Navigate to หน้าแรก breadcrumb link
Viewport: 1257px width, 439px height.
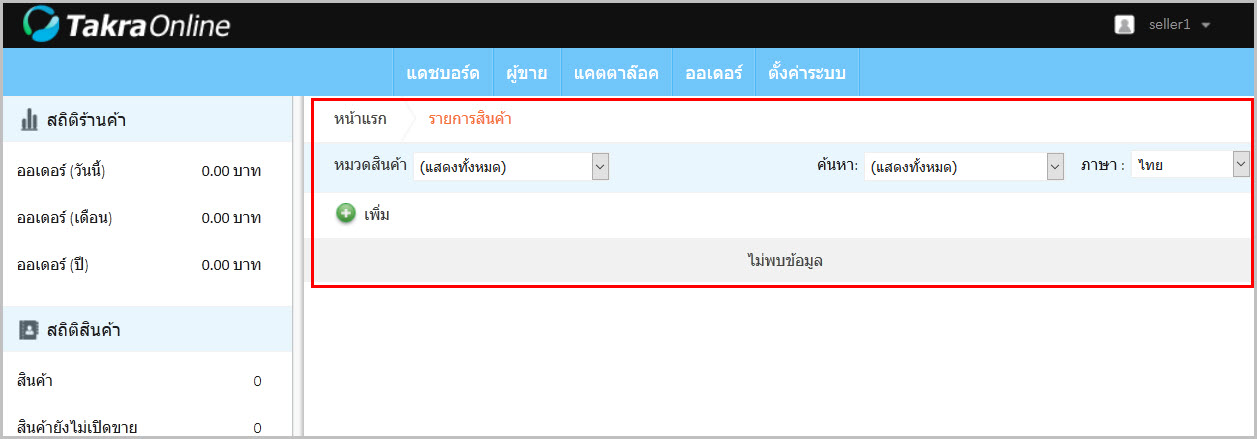pos(360,120)
